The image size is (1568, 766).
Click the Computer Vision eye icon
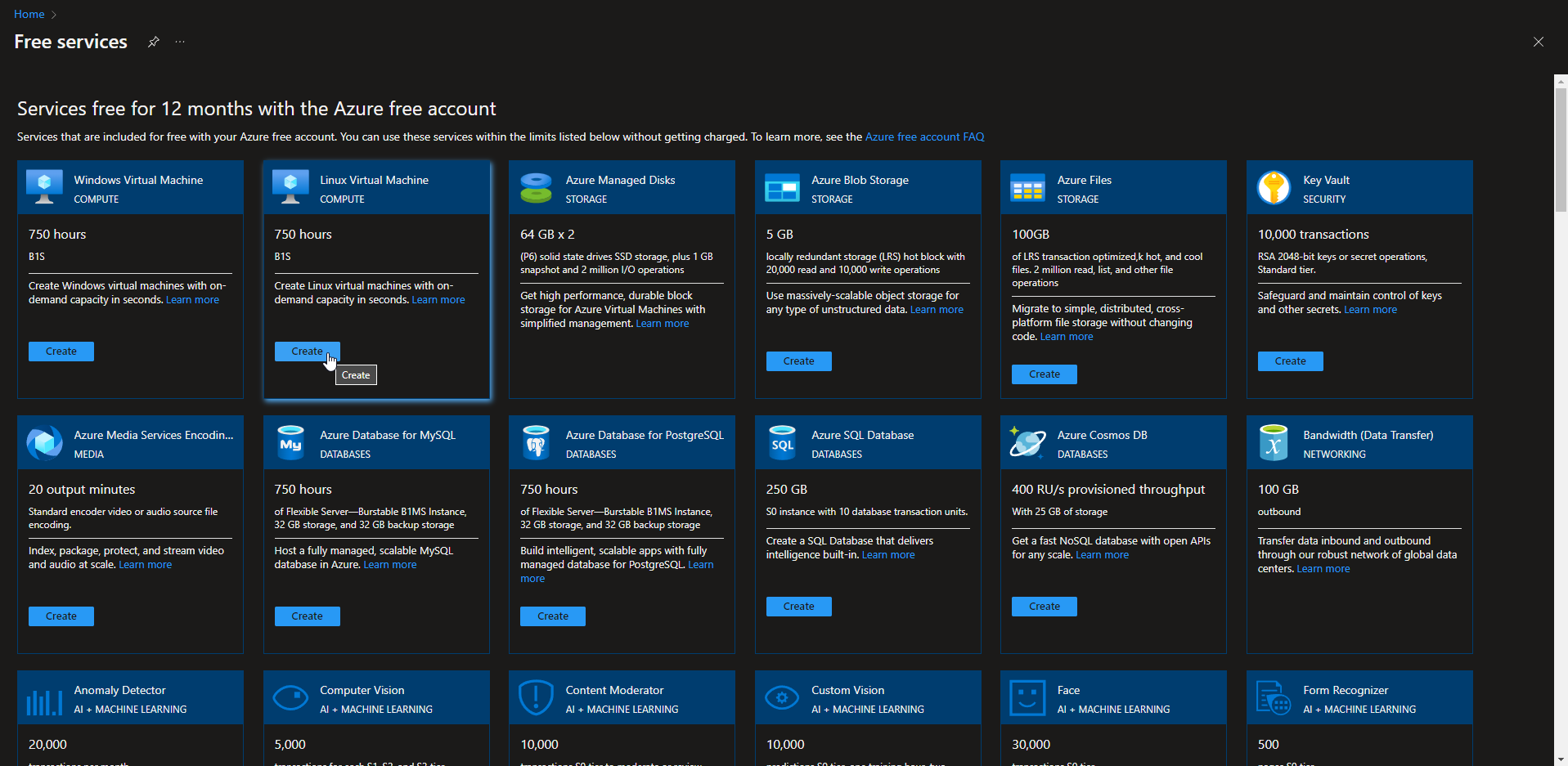[290, 697]
